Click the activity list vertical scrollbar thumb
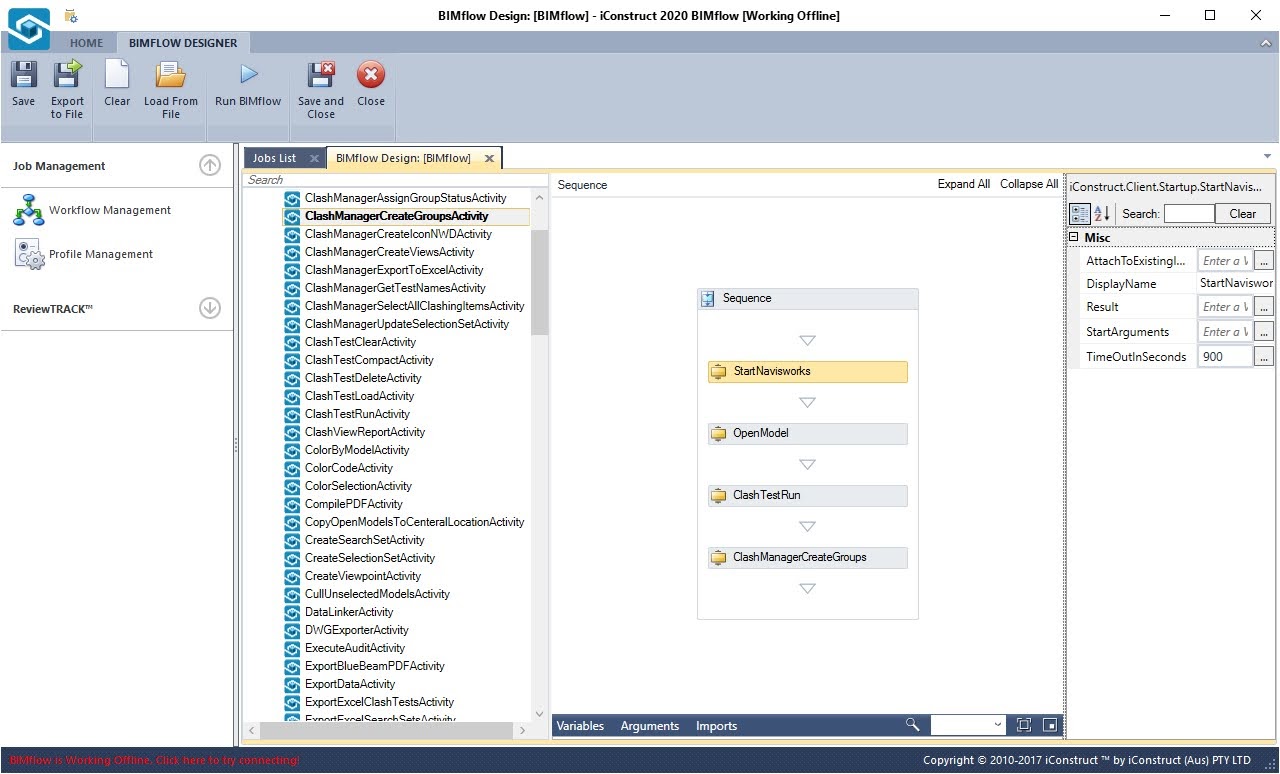The image size is (1280, 774). tap(539, 280)
